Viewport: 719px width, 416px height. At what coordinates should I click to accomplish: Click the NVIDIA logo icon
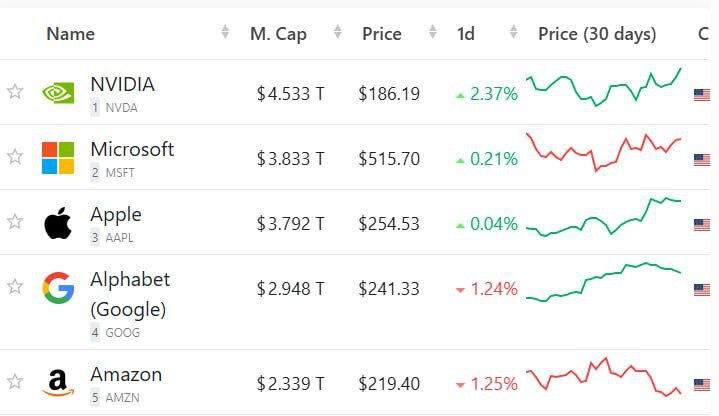[58, 93]
